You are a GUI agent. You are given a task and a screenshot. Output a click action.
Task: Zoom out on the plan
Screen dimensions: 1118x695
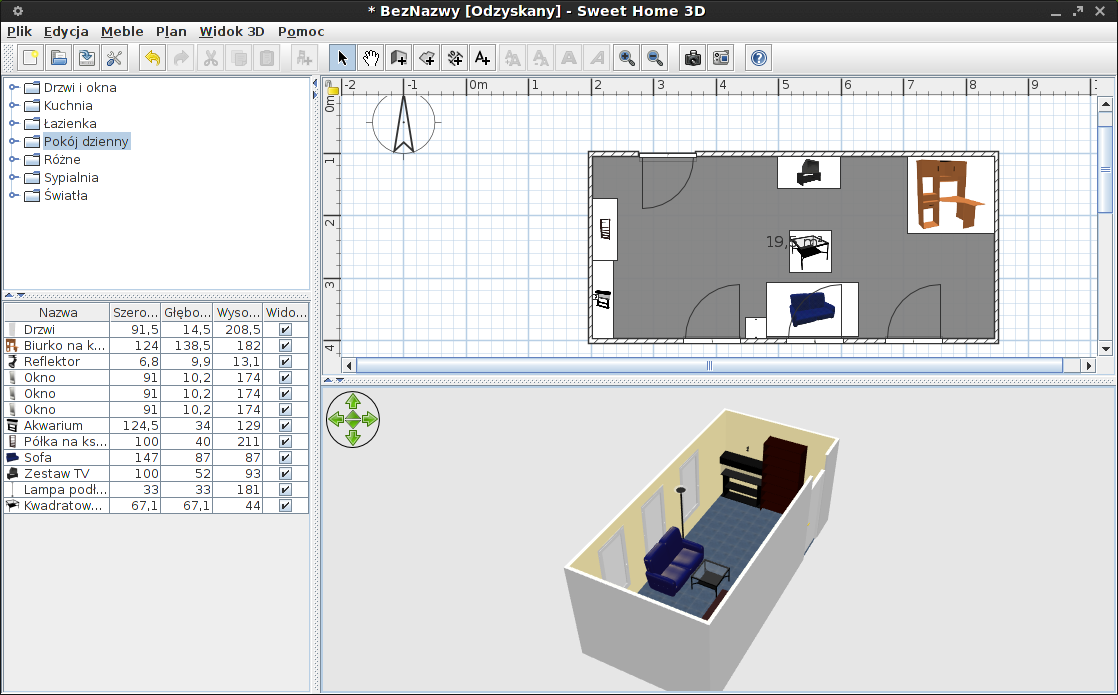tap(655, 58)
